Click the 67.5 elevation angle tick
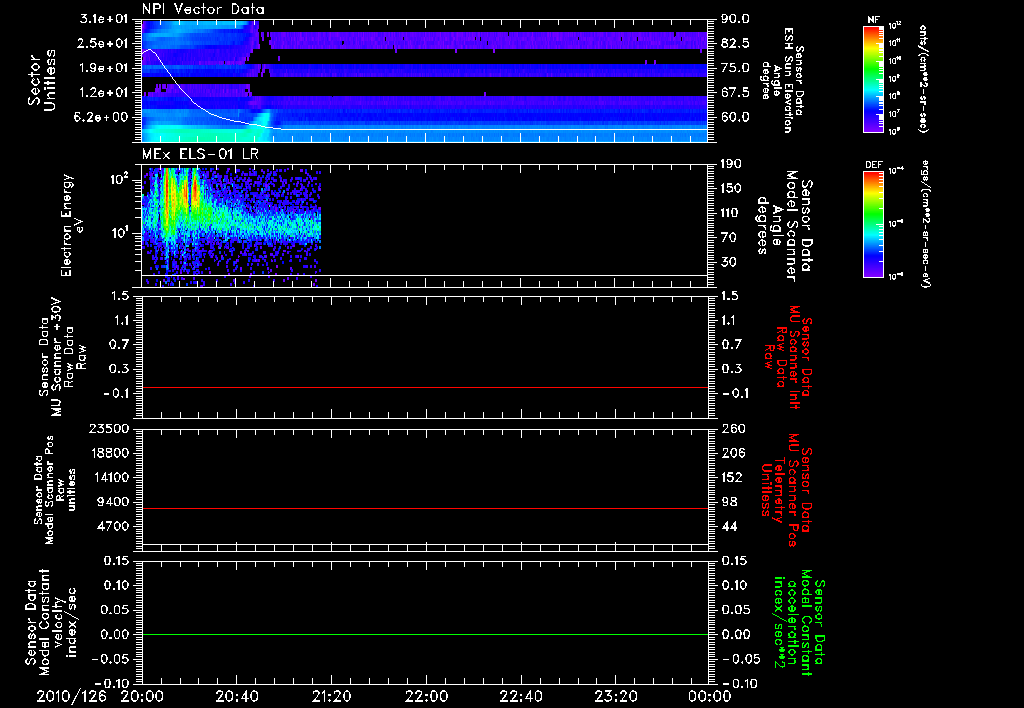This screenshot has height=708, width=1024. coord(735,93)
